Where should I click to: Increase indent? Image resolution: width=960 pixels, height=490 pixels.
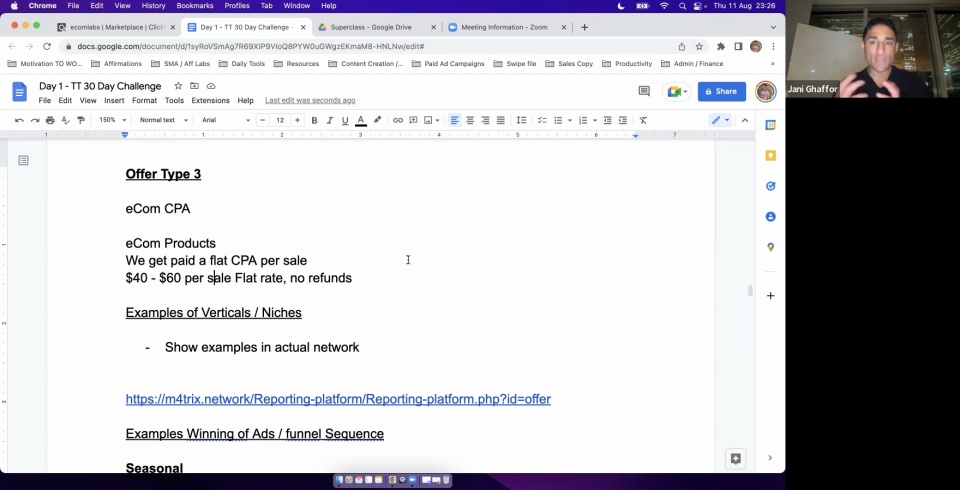623,120
